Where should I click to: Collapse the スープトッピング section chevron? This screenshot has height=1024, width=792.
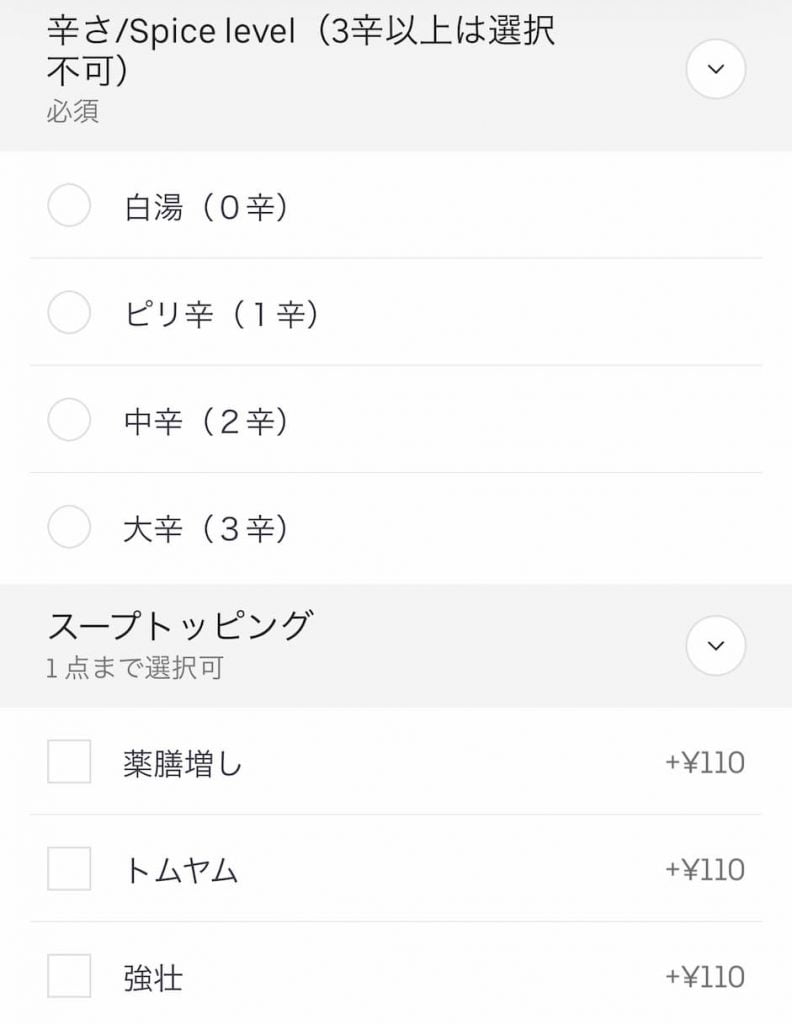[x=716, y=646]
